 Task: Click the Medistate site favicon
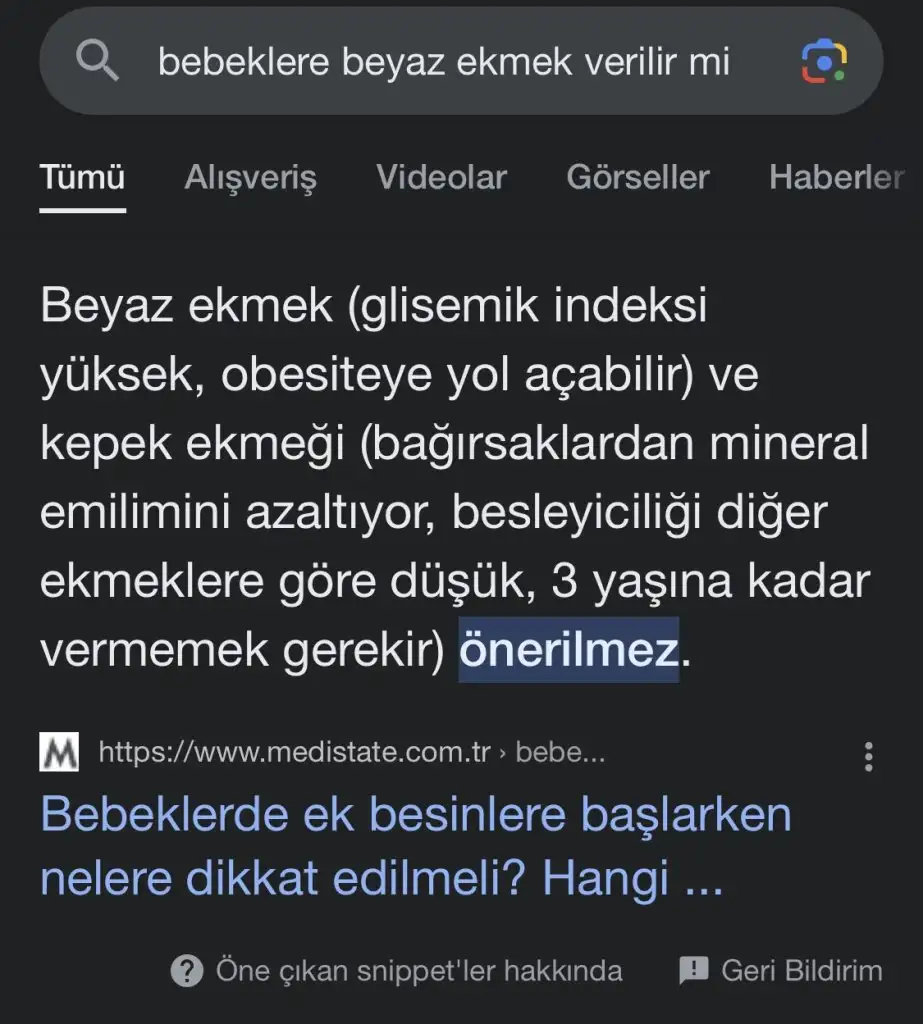point(59,752)
